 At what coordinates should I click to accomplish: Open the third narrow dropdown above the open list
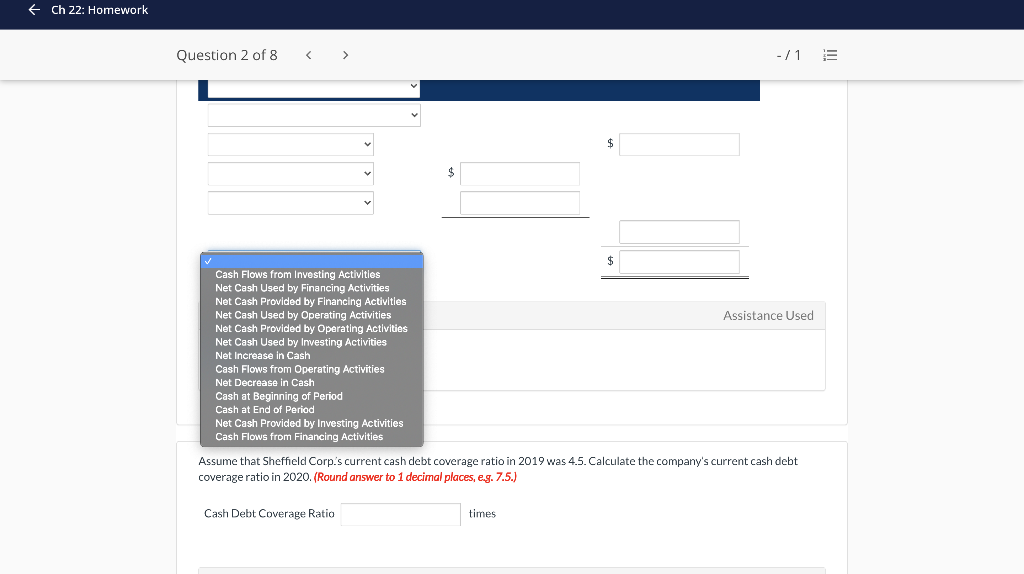click(291, 203)
